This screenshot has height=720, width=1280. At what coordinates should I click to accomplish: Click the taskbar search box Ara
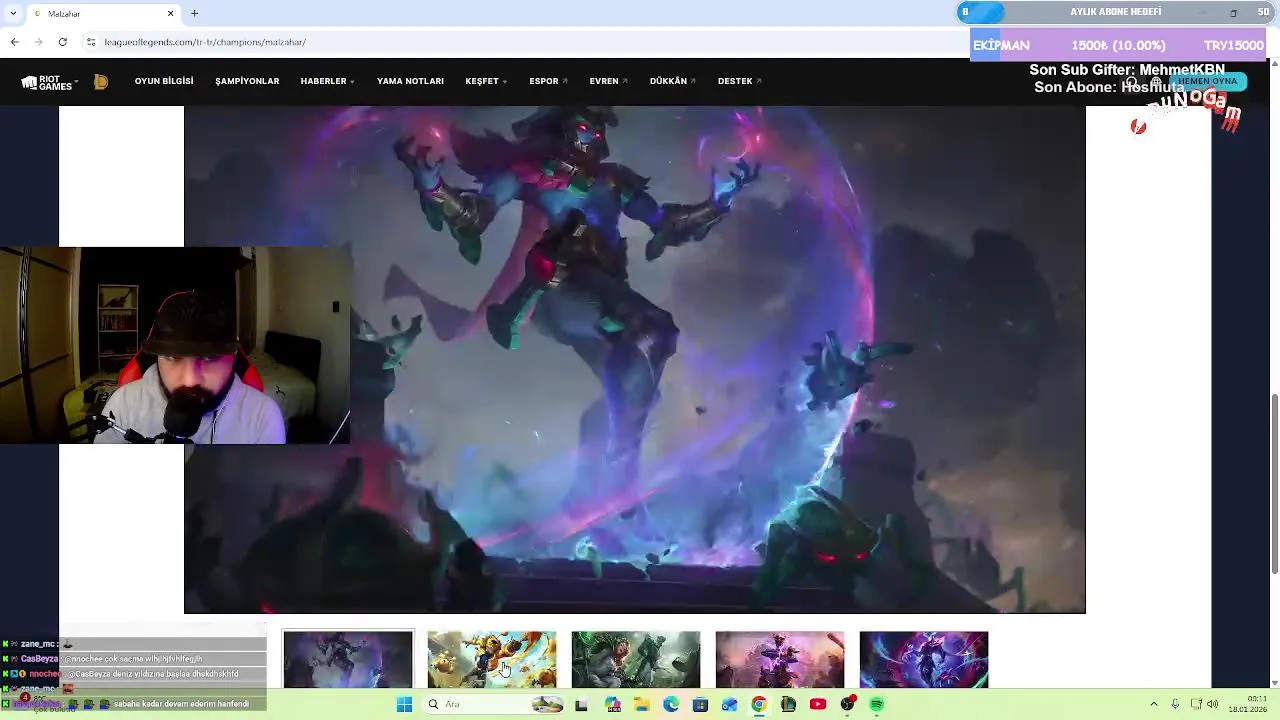[x=495, y=704]
